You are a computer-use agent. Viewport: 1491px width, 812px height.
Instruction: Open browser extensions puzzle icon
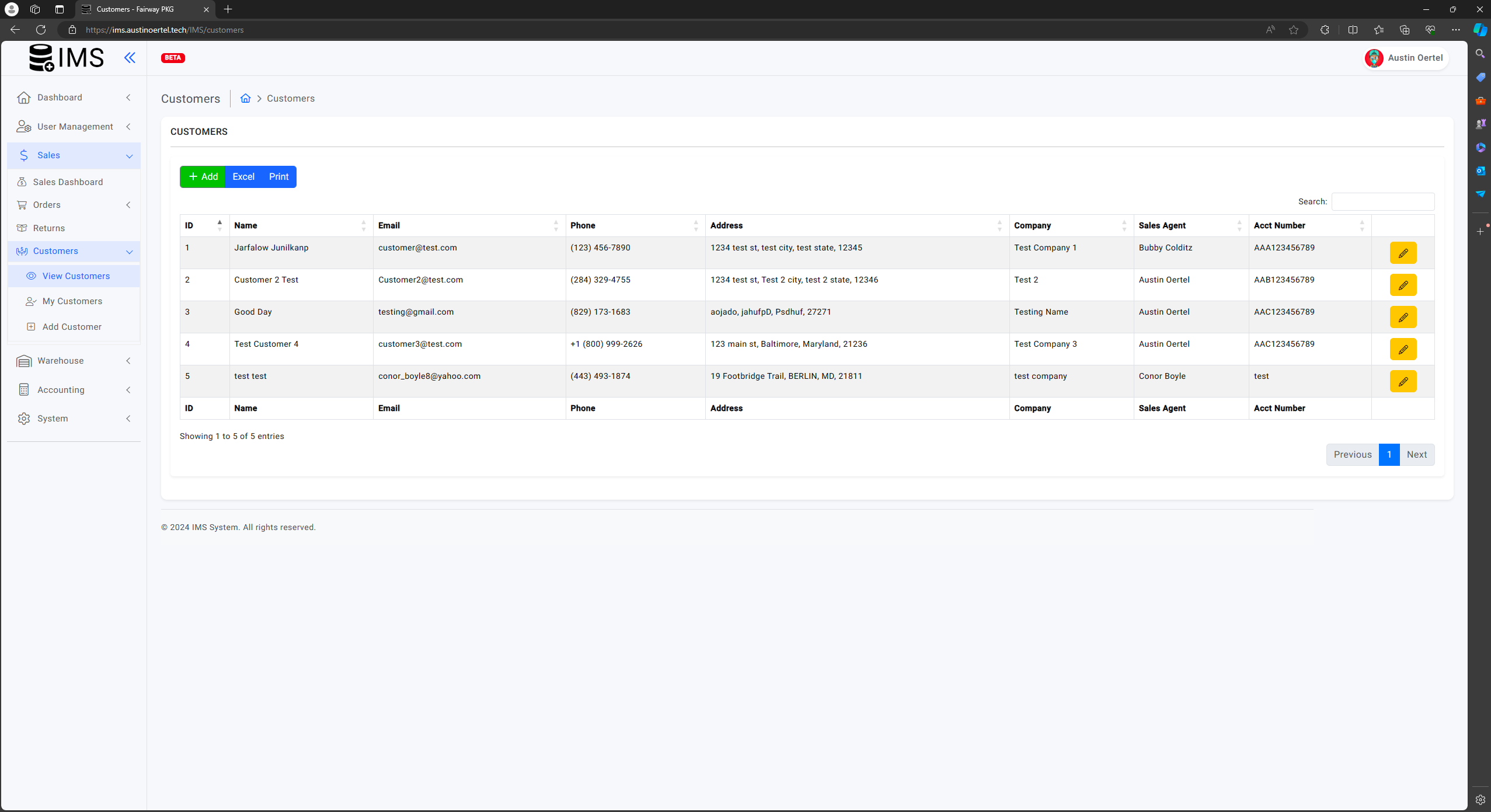1324,30
